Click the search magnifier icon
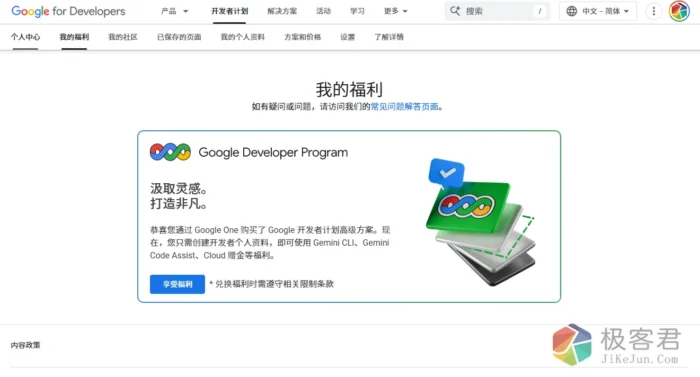This screenshot has height=377, width=700. pos(455,11)
